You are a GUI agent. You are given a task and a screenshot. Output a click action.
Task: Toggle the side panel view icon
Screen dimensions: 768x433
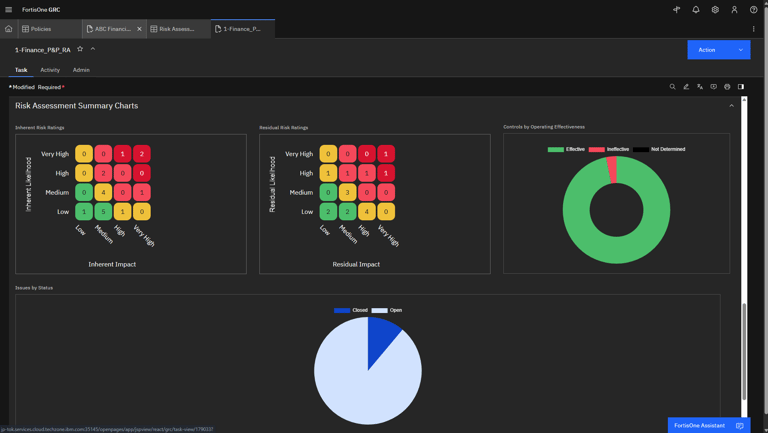click(741, 87)
